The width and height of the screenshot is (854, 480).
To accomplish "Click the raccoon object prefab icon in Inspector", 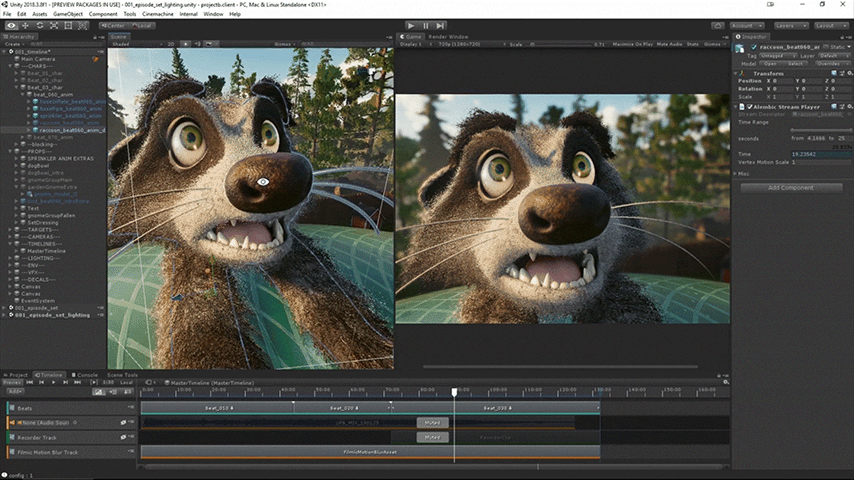I will [x=740, y=48].
